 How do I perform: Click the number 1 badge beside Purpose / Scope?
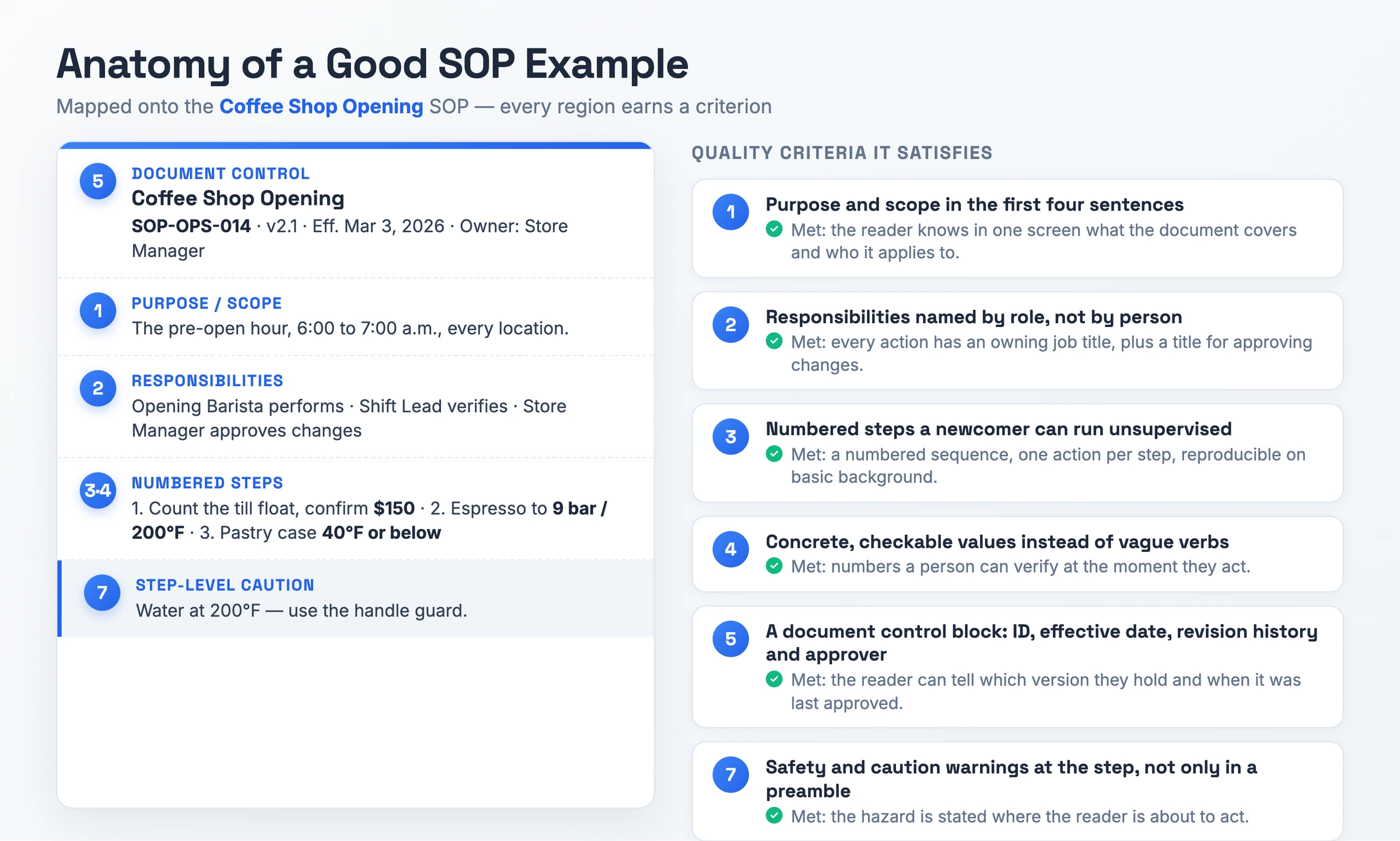click(98, 310)
